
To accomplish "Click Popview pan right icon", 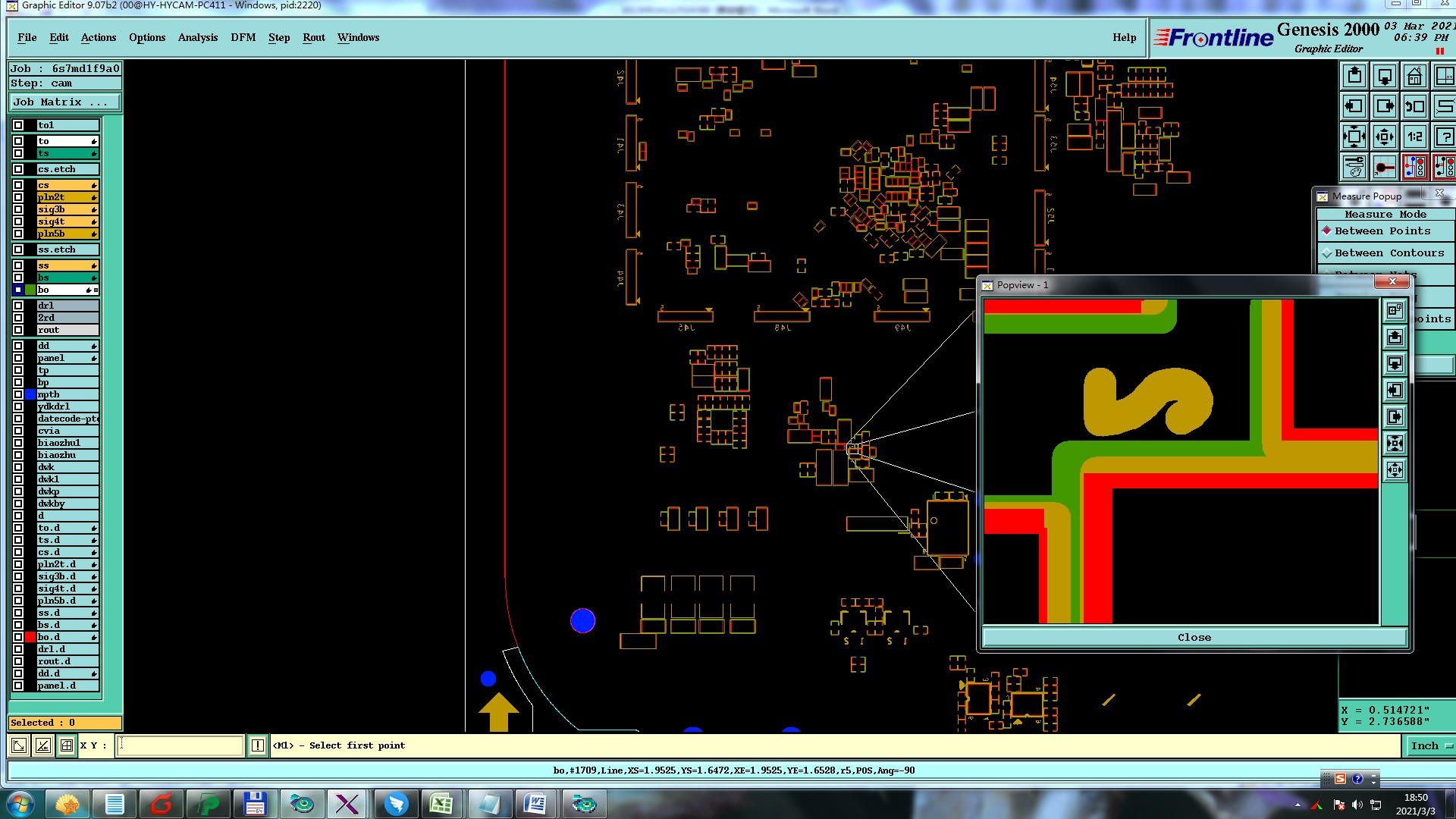I will click(1395, 416).
